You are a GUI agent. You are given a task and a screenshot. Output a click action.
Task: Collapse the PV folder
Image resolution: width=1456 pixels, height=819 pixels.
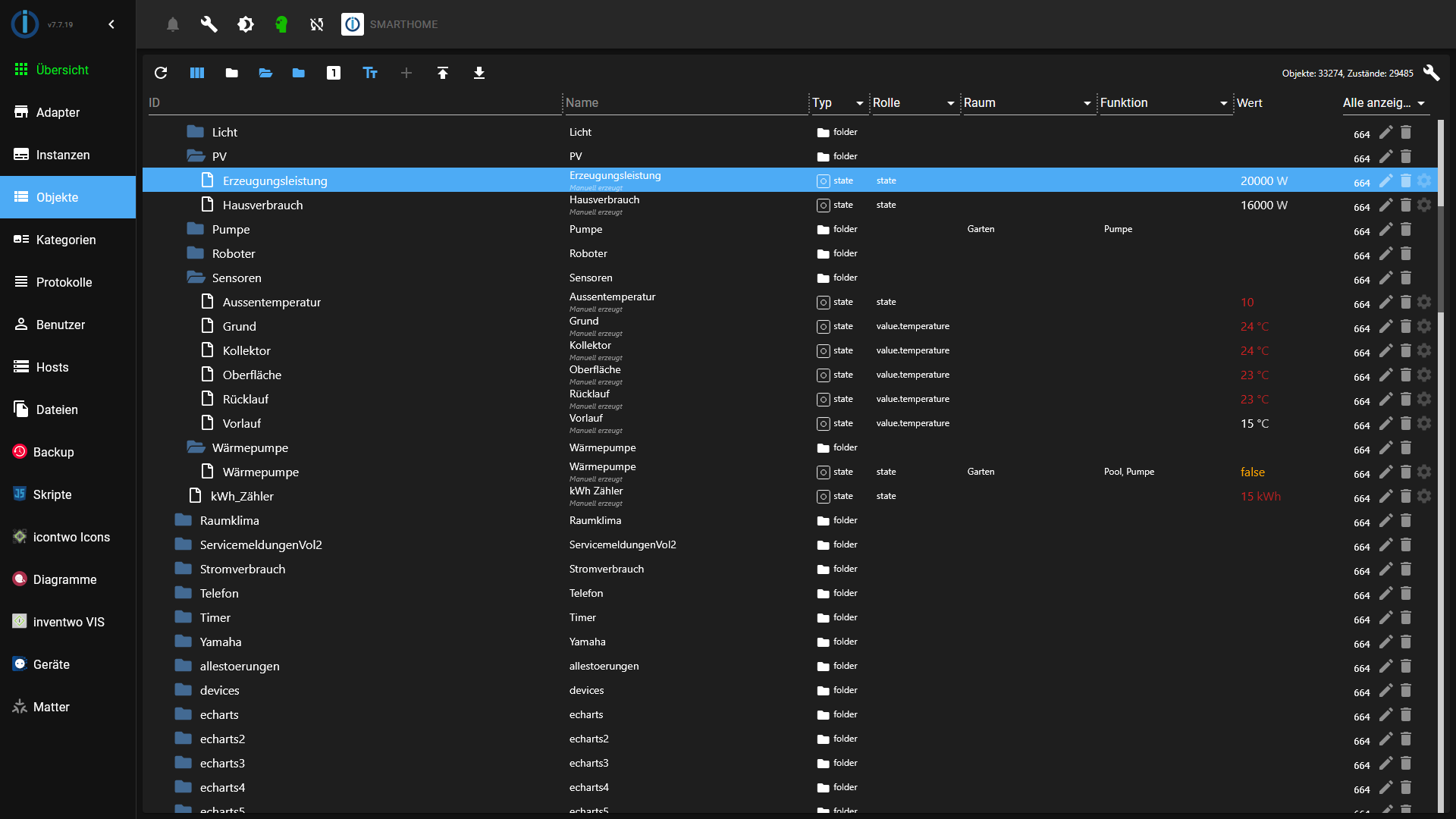(x=195, y=155)
